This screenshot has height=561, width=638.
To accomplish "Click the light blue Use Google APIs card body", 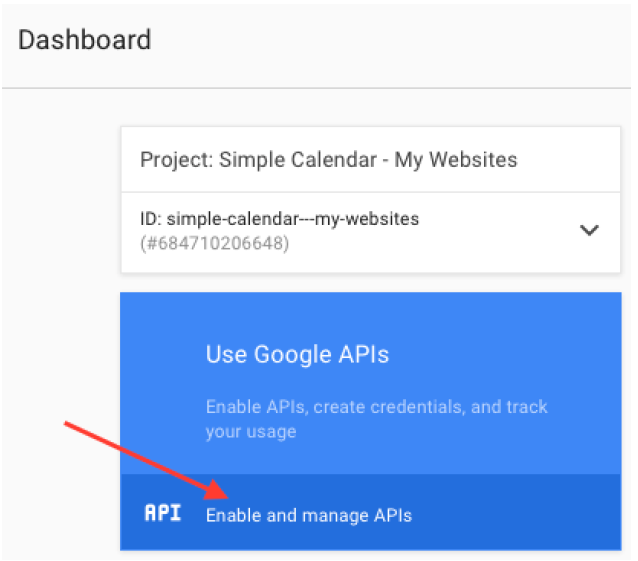I will 371,383.
